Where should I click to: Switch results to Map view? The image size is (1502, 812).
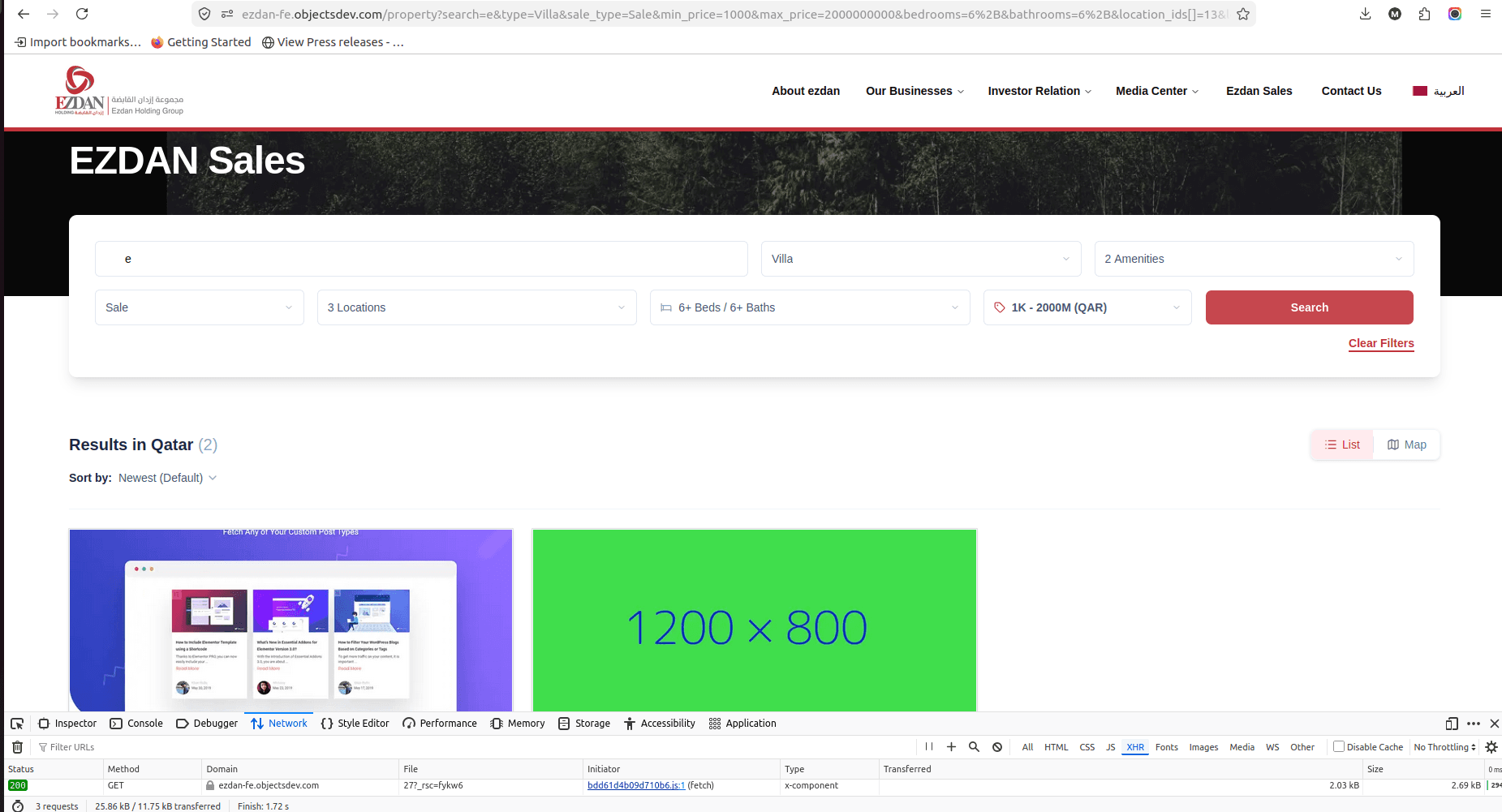tap(1407, 445)
